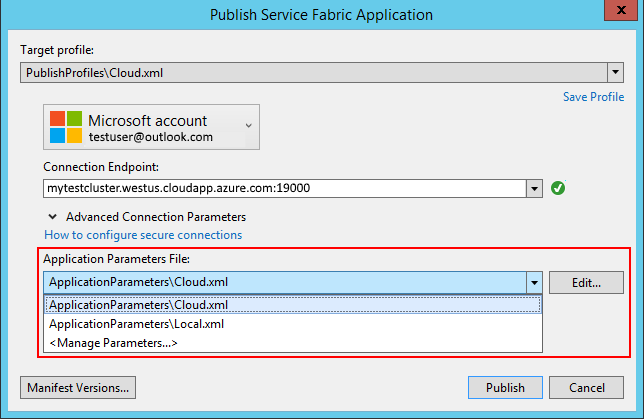Open How to configure secure connections
The width and height of the screenshot is (644, 420).
tap(143, 235)
